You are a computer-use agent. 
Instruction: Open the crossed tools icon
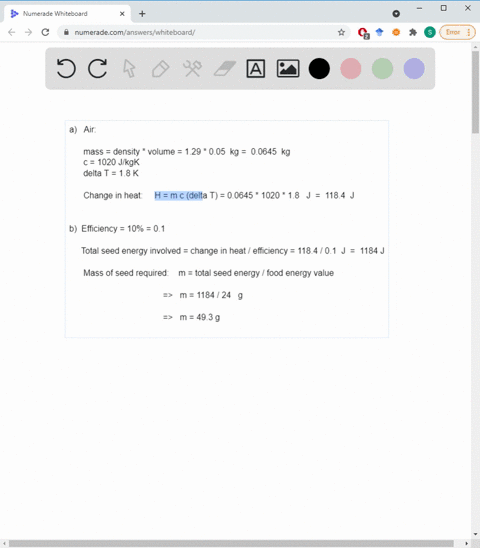[x=192, y=68]
